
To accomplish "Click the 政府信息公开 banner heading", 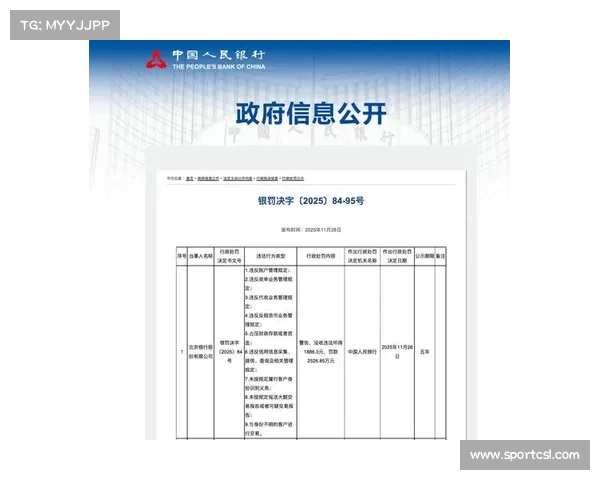I will coord(311,113).
